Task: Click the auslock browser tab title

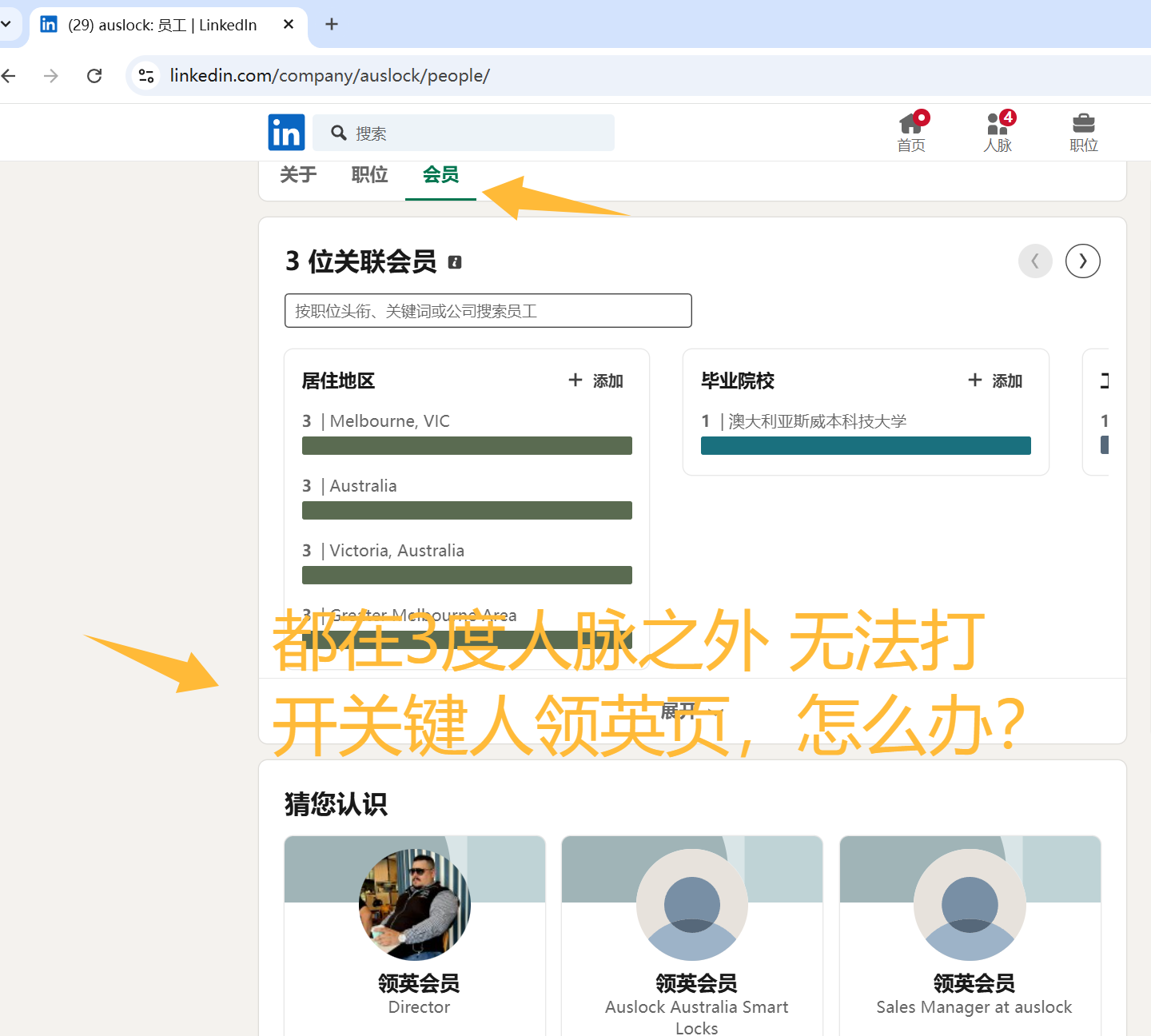Action: pyautogui.click(x=162, y=25)
